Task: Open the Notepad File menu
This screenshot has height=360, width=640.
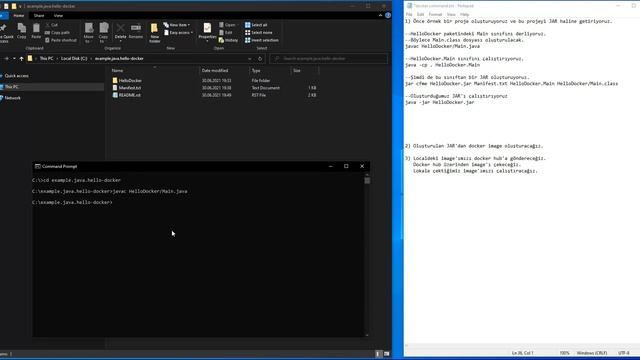Action: pos(409,15)
